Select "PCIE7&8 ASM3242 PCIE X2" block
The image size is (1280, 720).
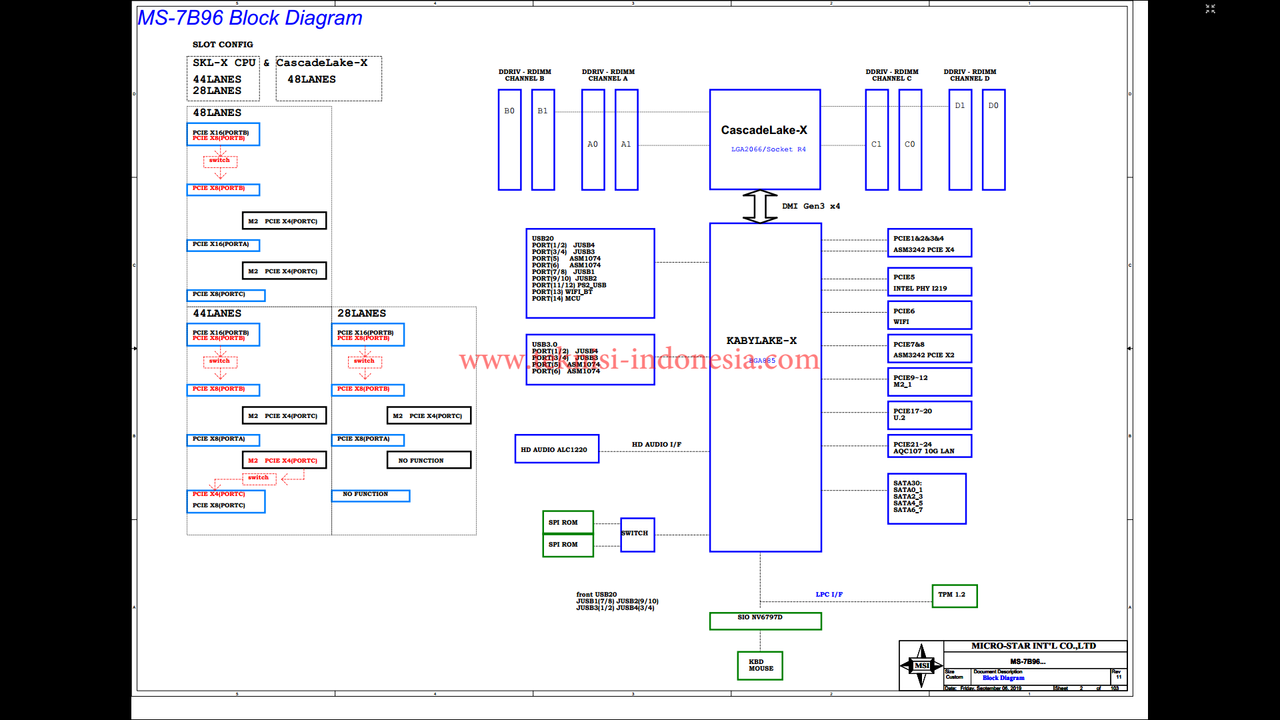[x=930, y=349]
